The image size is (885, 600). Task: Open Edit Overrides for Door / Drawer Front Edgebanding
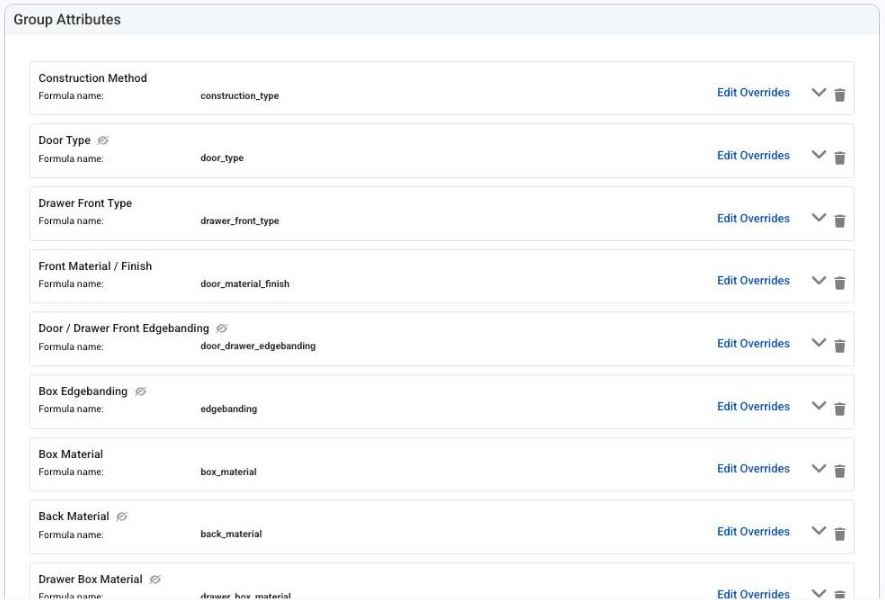[753, 343]
